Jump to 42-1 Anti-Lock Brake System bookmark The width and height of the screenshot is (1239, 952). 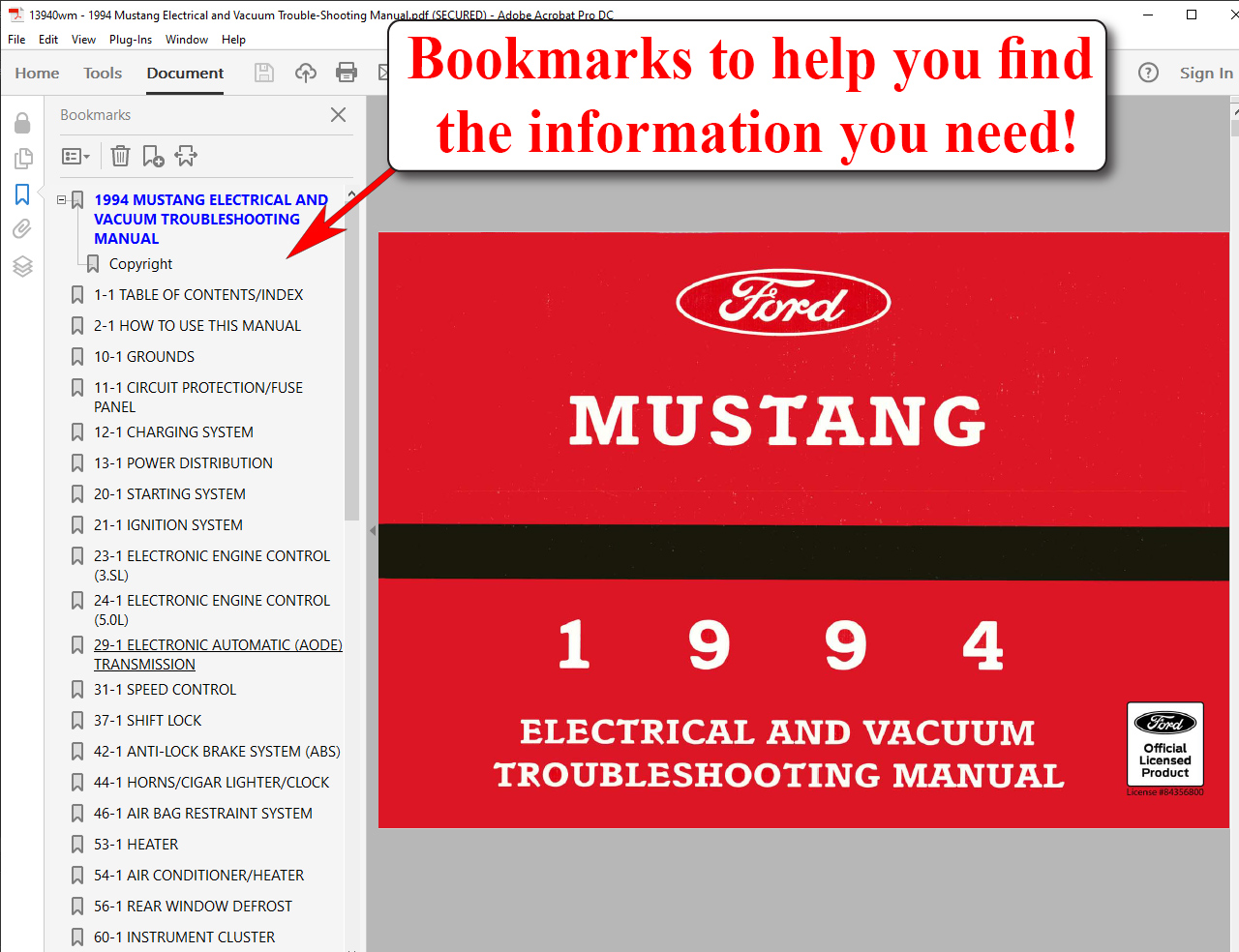217,751
